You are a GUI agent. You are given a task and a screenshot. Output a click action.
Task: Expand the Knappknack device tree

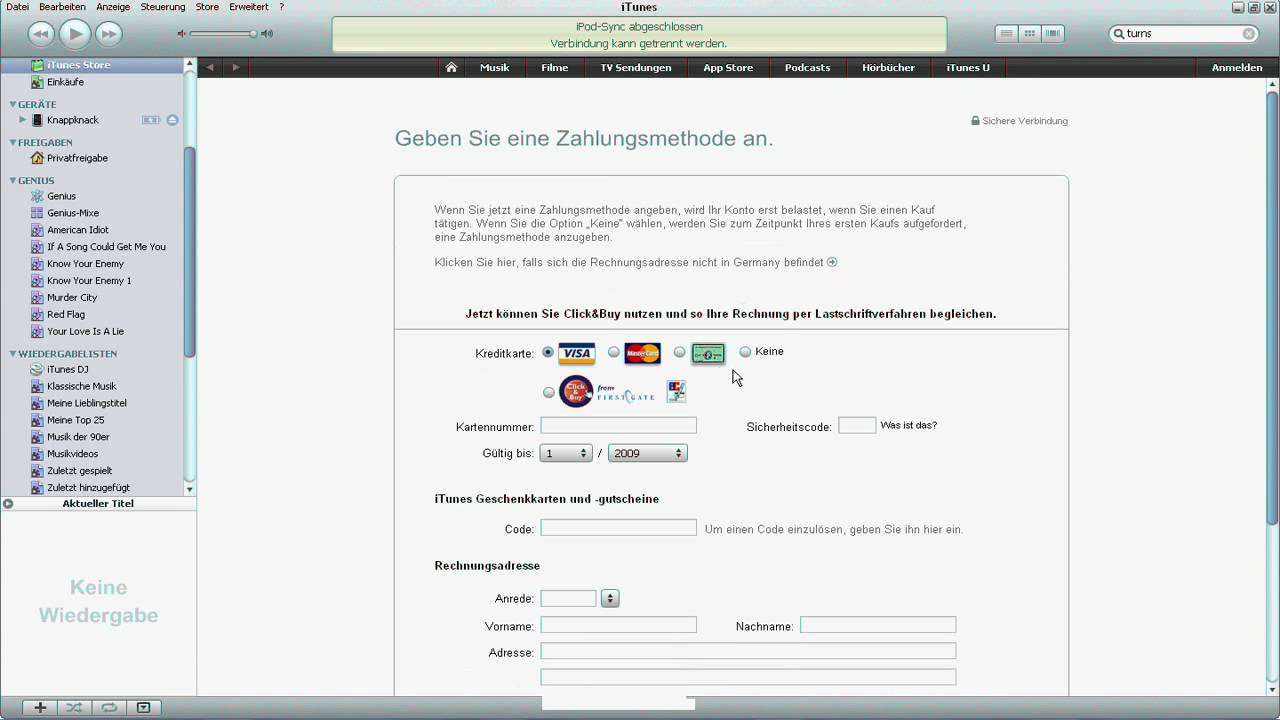coord(23,120)
